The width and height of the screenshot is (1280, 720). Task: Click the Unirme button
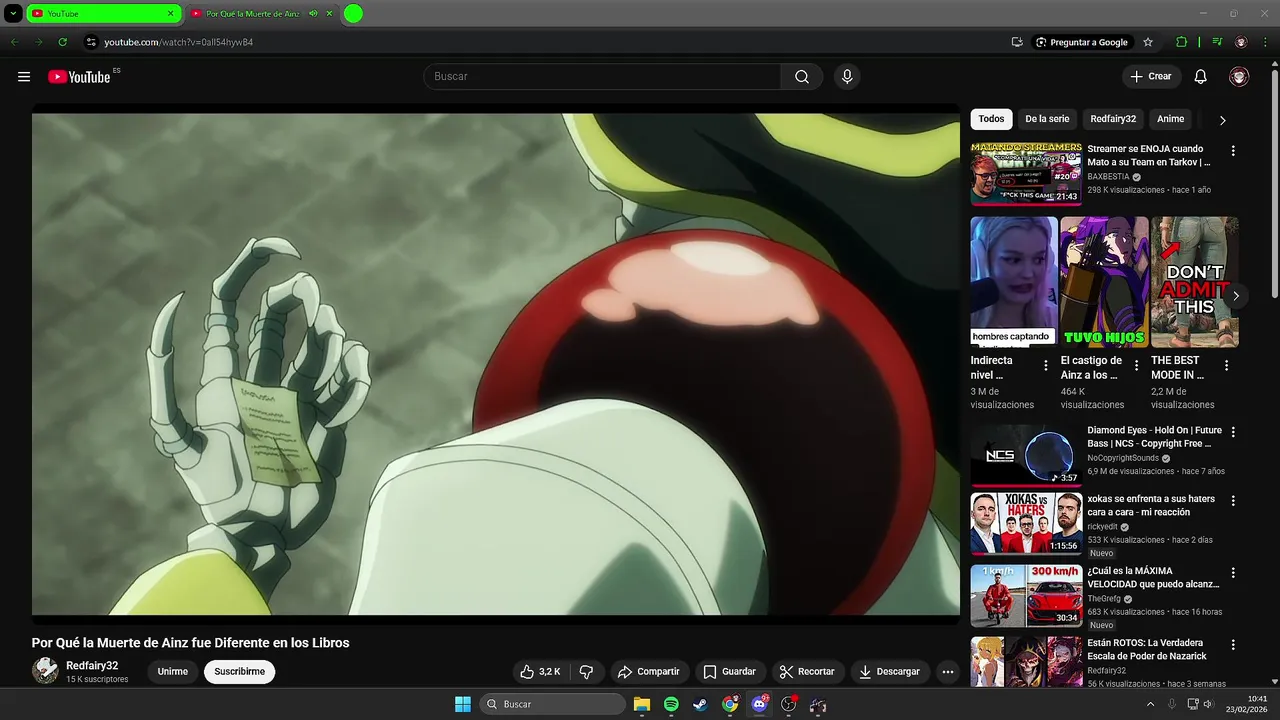click(x=172, y=672)
